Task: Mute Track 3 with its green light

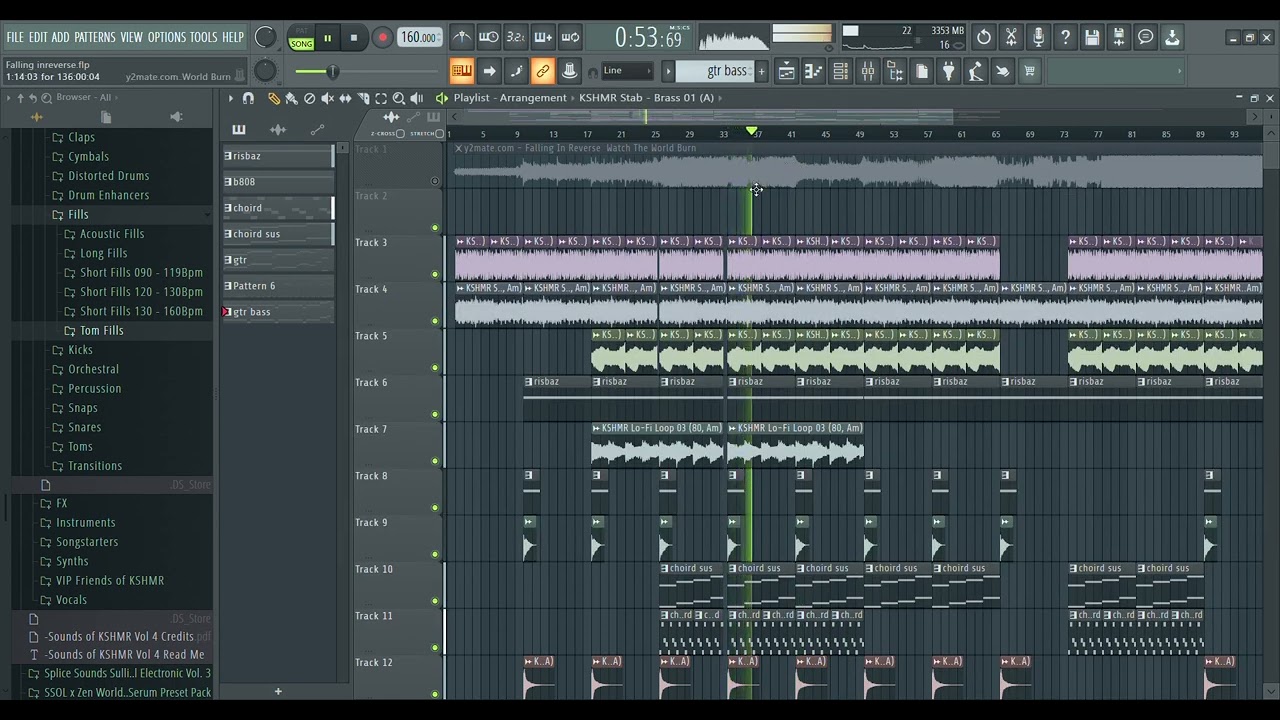Action: pyautogui.click(x=435, y=274)
